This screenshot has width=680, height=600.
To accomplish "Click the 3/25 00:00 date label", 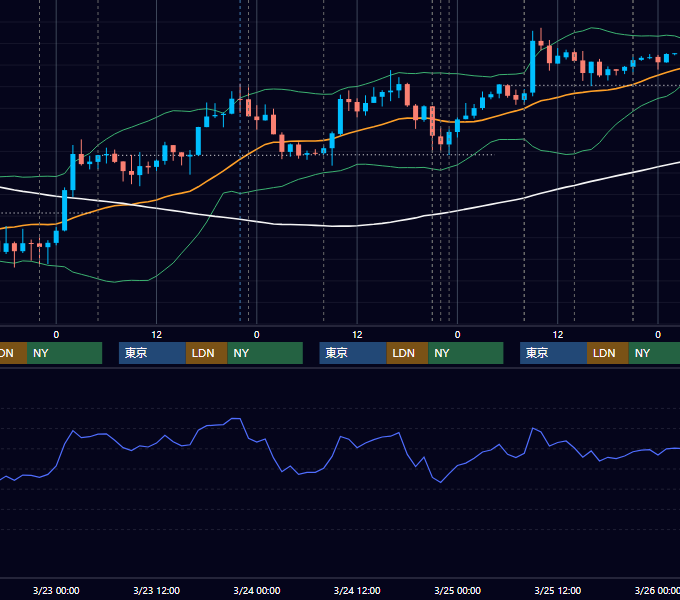I will point(457,590).
